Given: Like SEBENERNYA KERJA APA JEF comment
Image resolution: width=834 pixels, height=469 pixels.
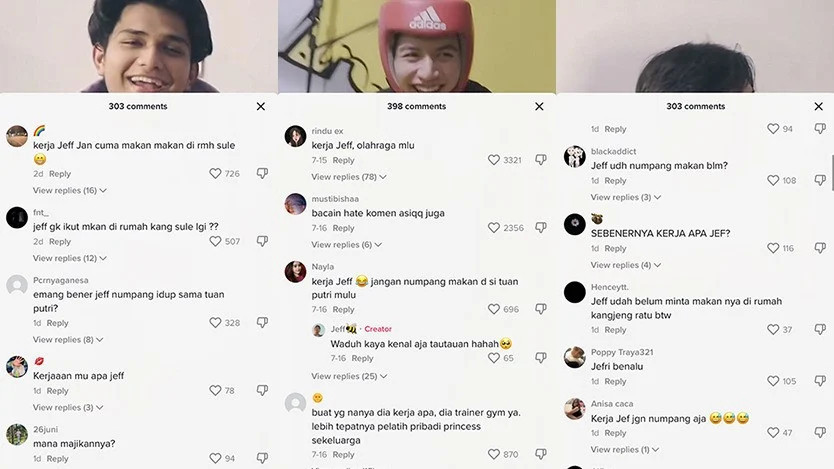Looking at the screenshot, I should tap(773, 248).
